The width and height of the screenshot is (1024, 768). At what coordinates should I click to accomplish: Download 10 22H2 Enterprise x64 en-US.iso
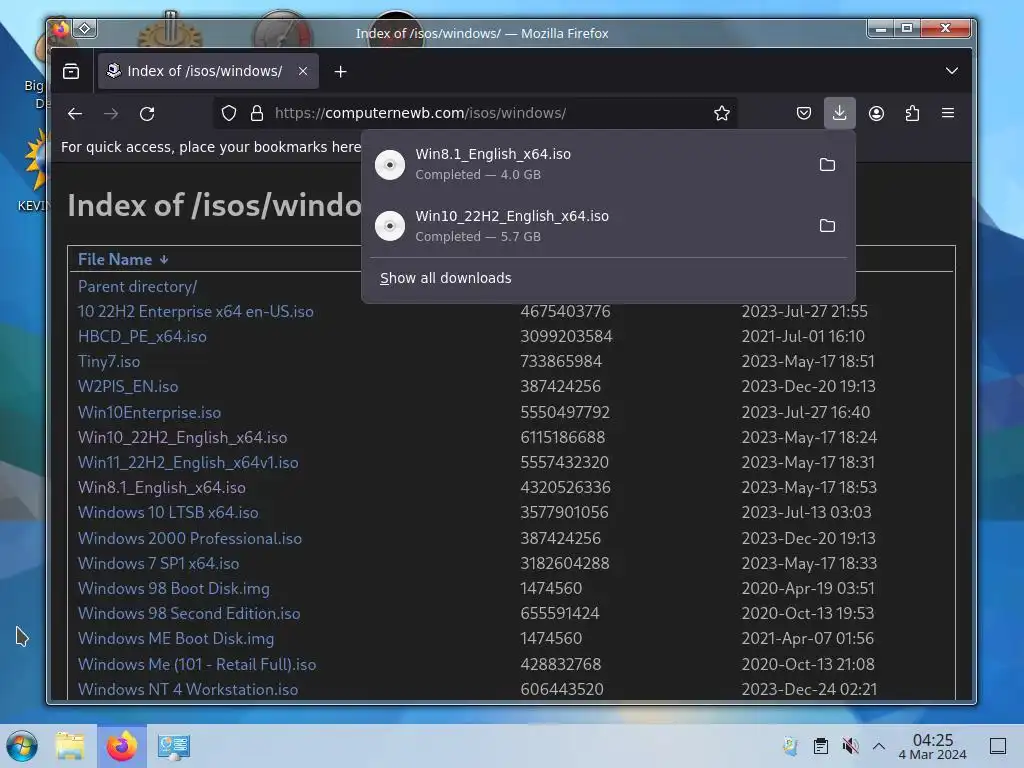pos(195,312)
